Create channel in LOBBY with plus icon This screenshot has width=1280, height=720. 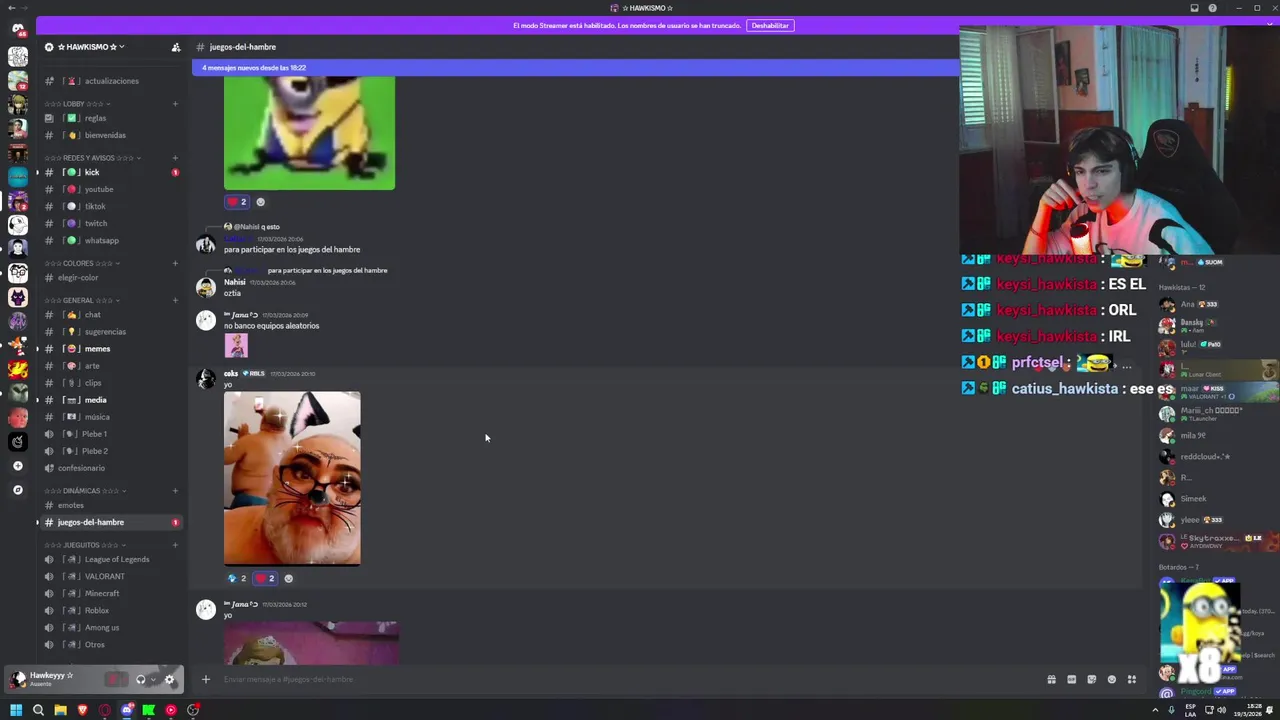[175, 104]
